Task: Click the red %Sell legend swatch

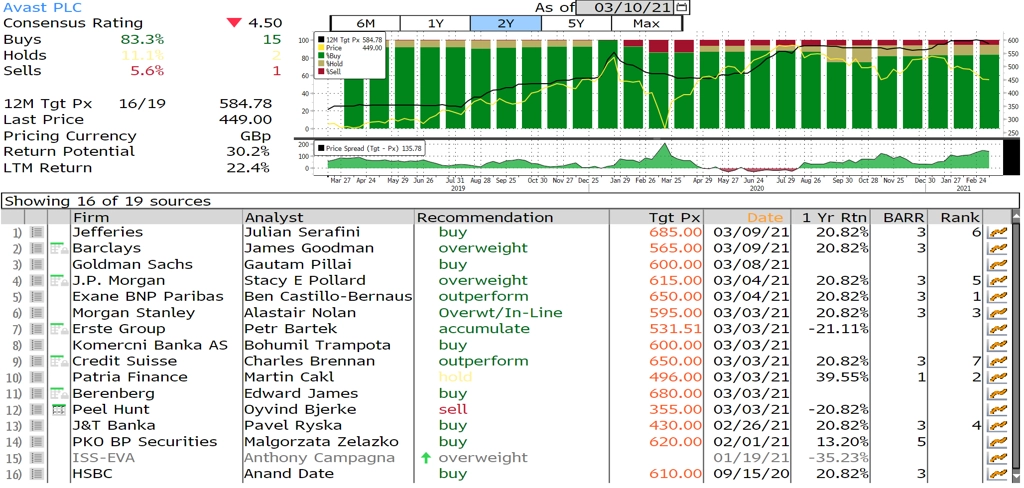Action: (319, 71)
